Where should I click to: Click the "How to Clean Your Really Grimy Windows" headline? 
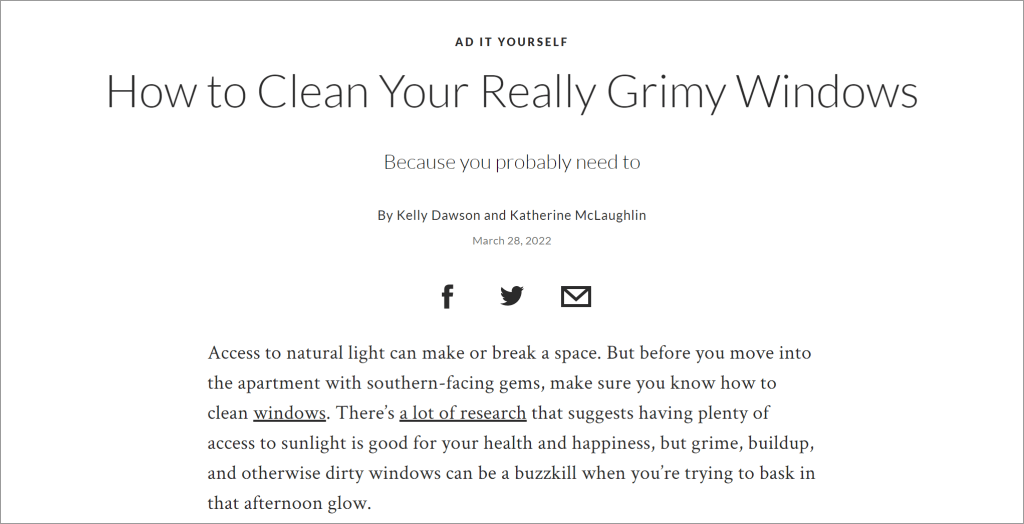point(511,92)
